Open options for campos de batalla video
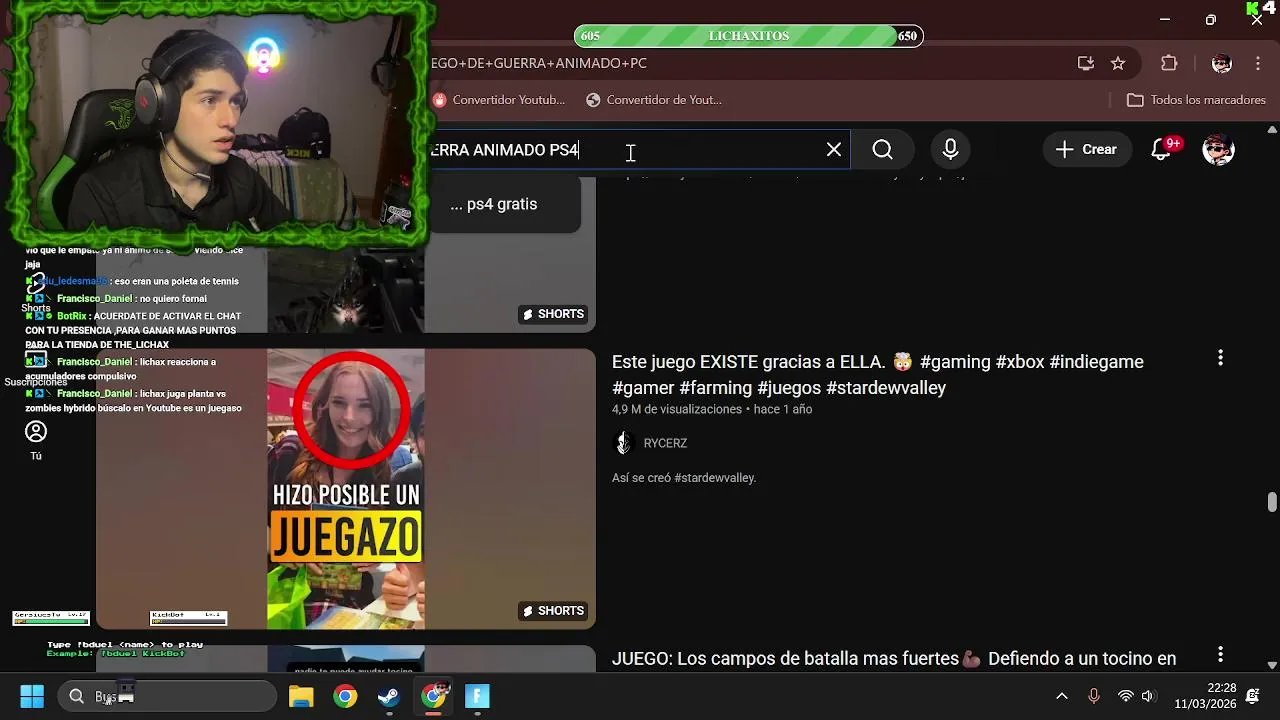 [1220, 655]
